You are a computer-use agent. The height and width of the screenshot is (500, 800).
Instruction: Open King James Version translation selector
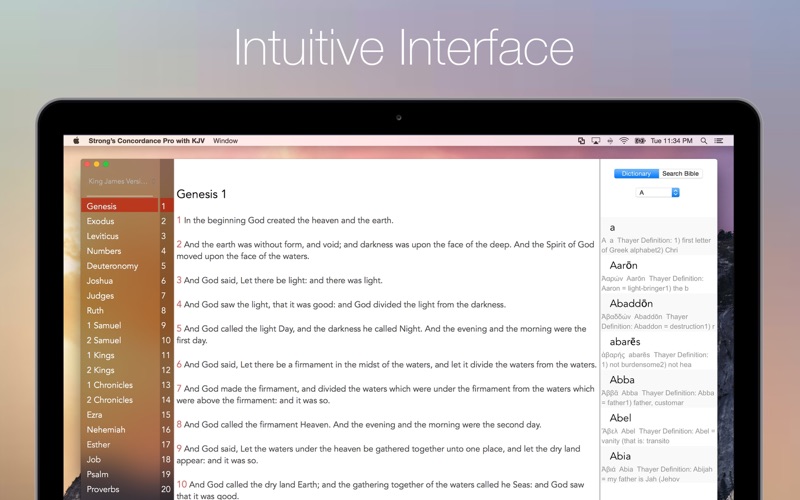click(121, 181)
